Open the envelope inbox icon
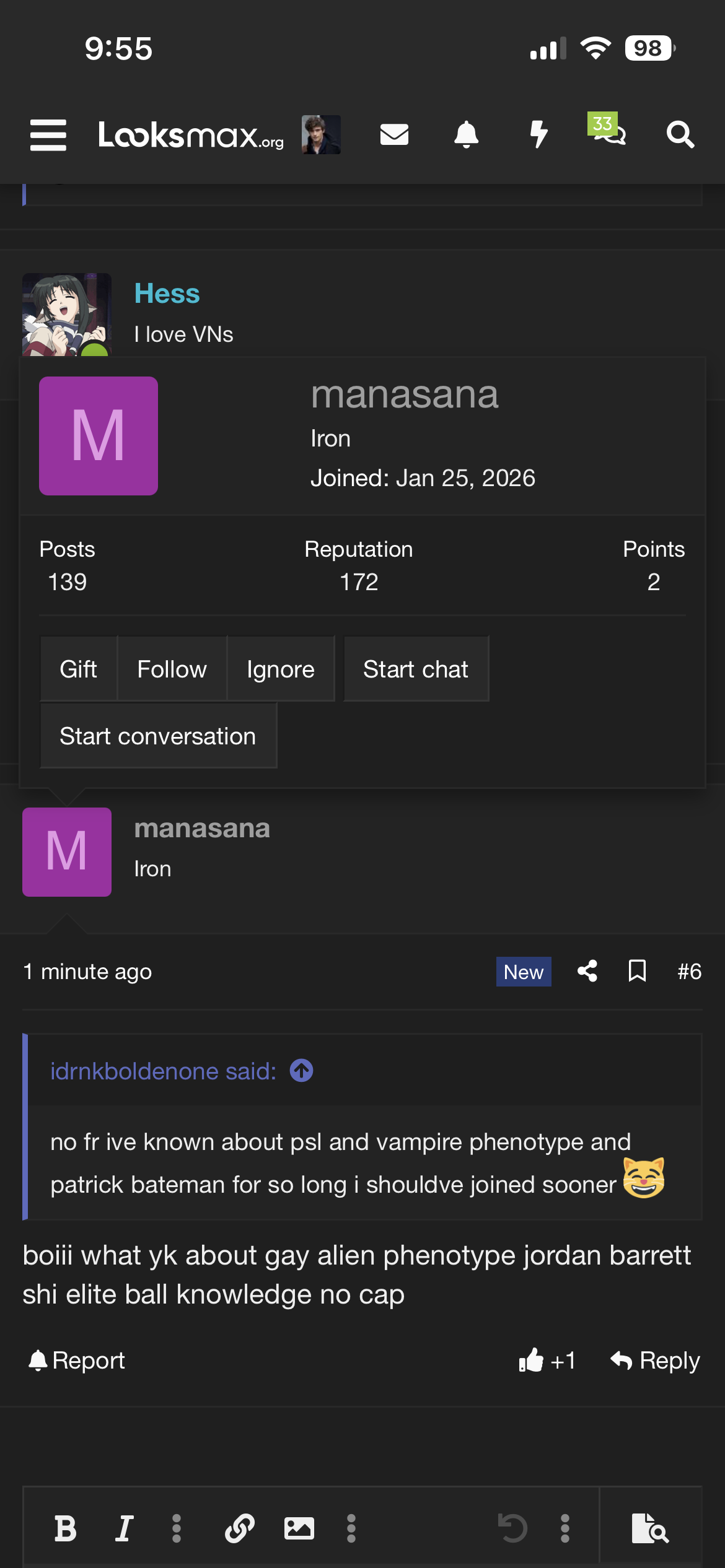Viewport: 725px width, 1568px height. coord(394,134)
